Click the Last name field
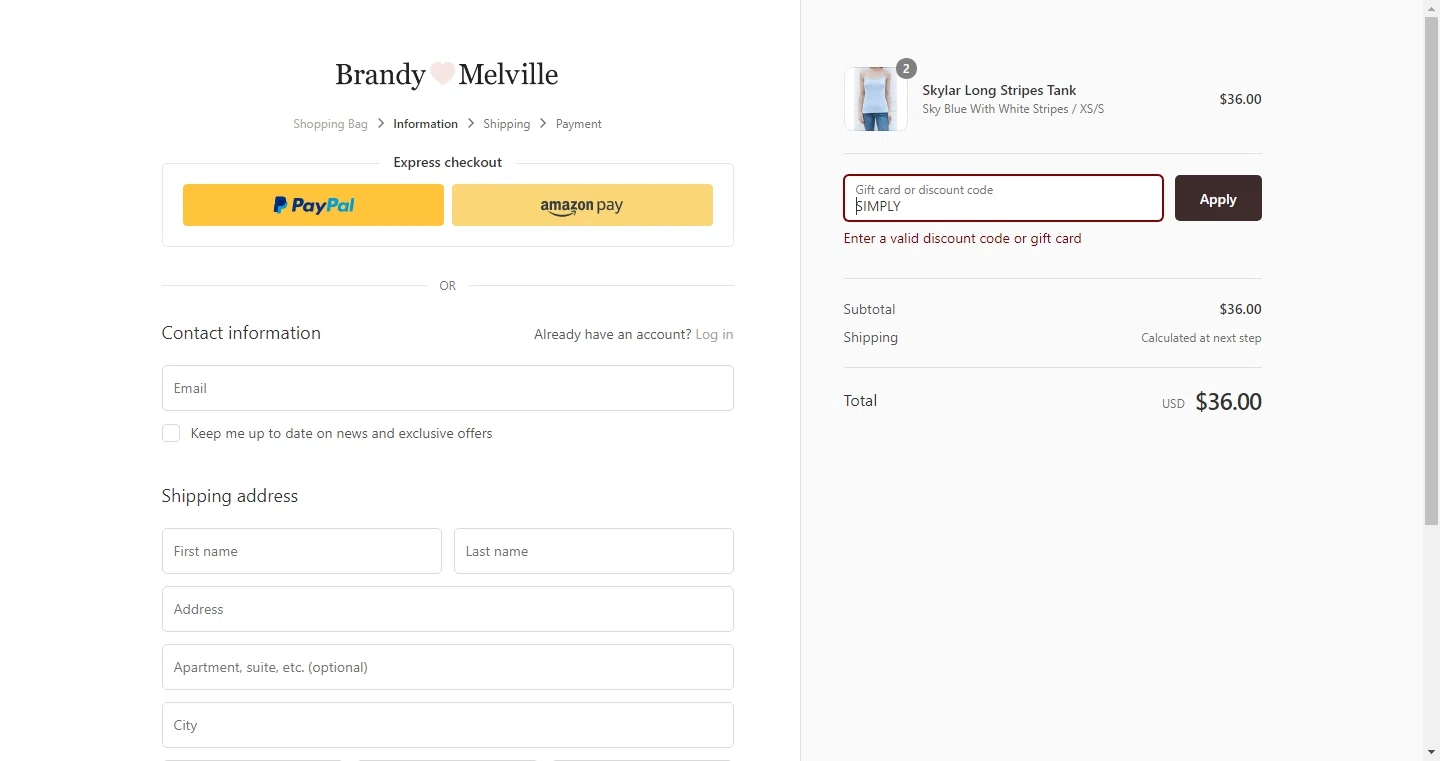The height and width of the screenshot is (761, 1440). [593, 551]
